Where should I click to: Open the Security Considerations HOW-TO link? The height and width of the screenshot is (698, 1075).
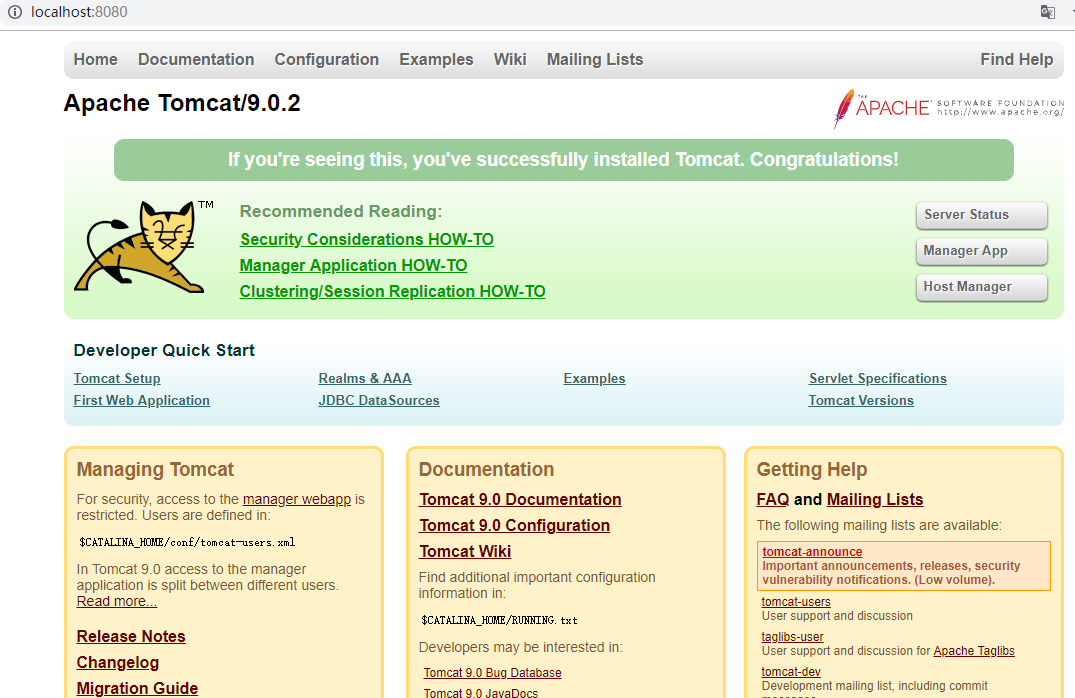[366, 239]
